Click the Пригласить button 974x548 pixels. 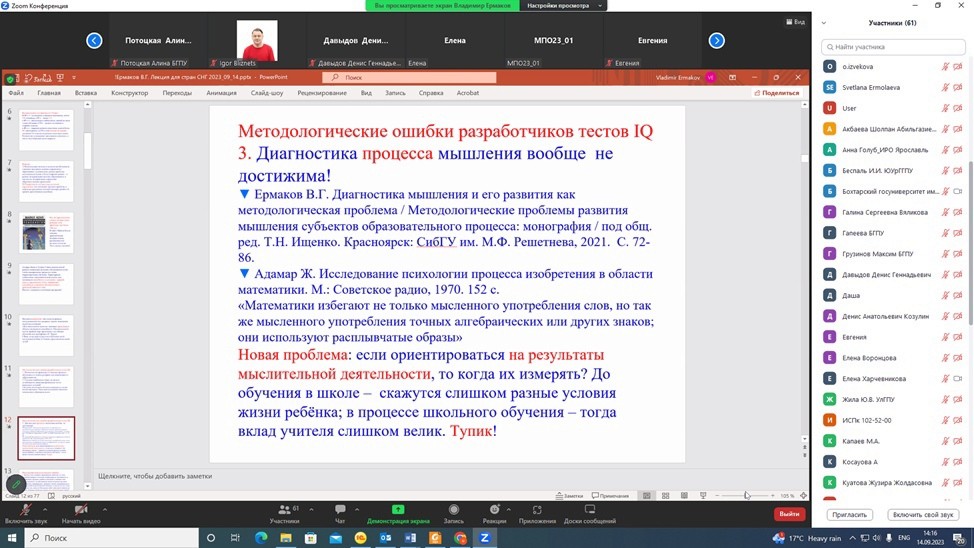(x=850, y=515)
